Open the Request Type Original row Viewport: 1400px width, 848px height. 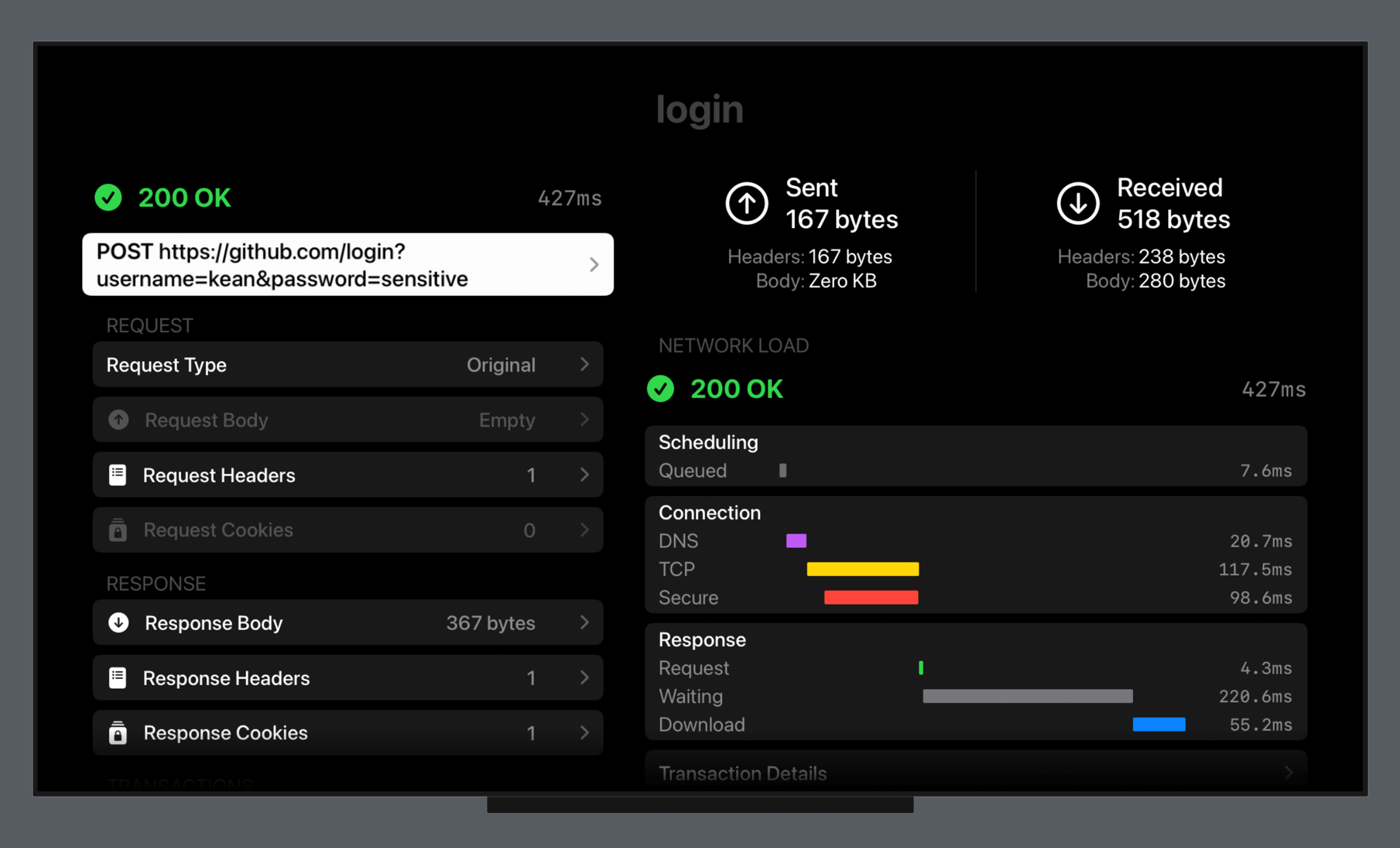[347, 364]
